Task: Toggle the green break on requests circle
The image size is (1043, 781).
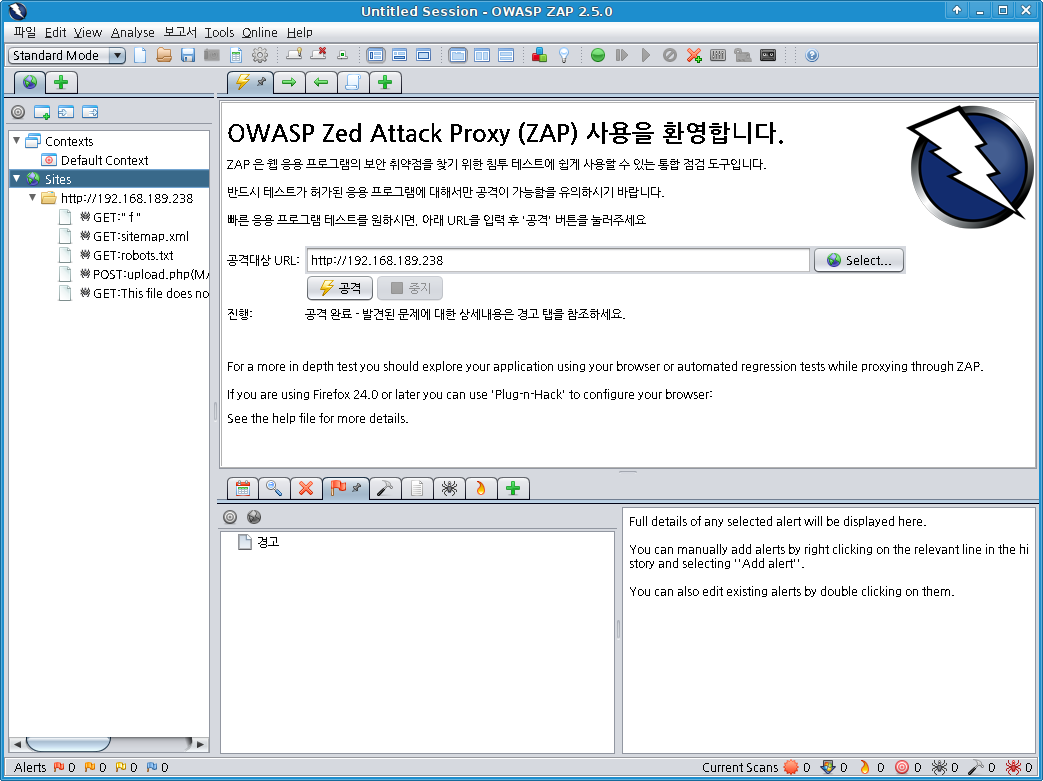Action: (x=598, y=55)
